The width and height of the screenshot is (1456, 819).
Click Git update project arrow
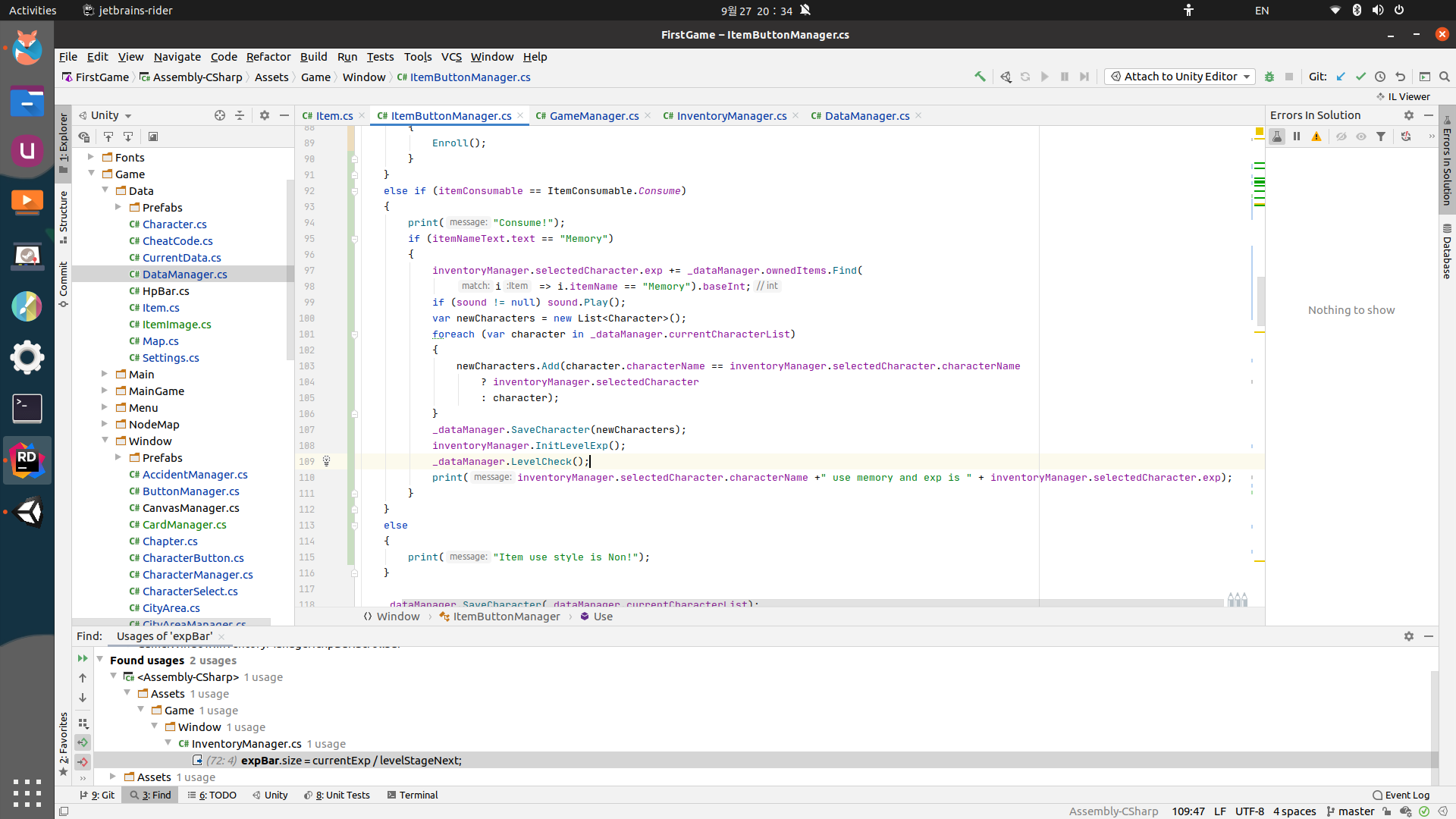pos(1341,77)
